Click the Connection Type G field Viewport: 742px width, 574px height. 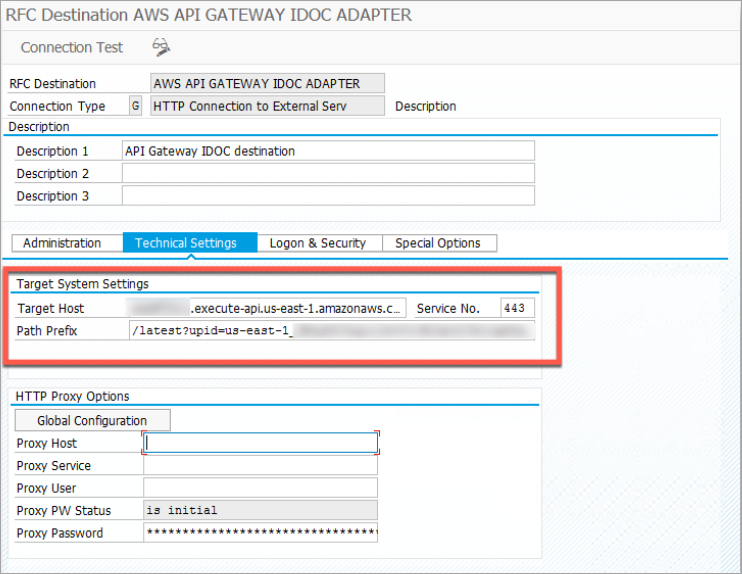(135, 106)
